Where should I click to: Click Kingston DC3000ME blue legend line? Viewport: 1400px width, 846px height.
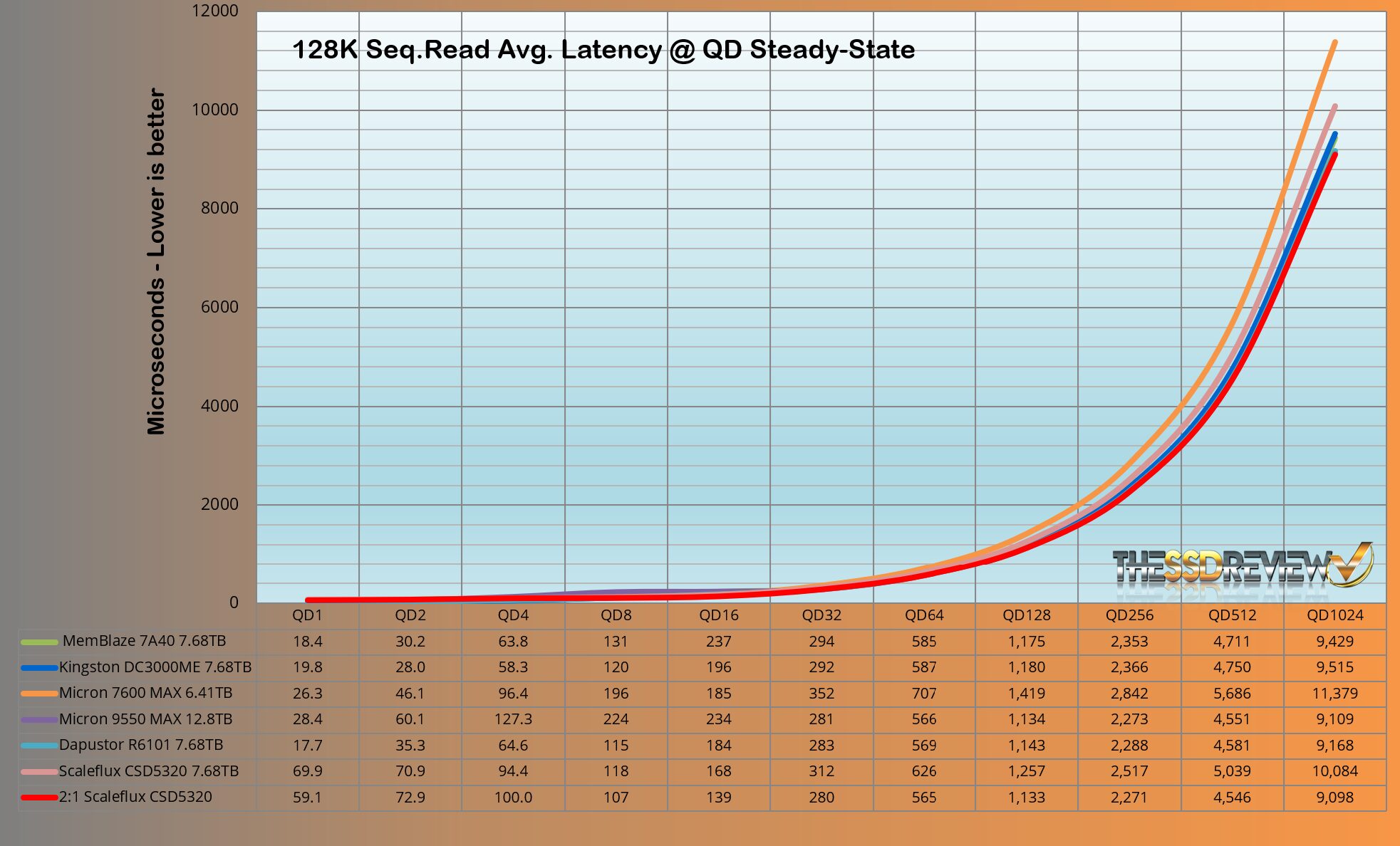pos(39,668)
